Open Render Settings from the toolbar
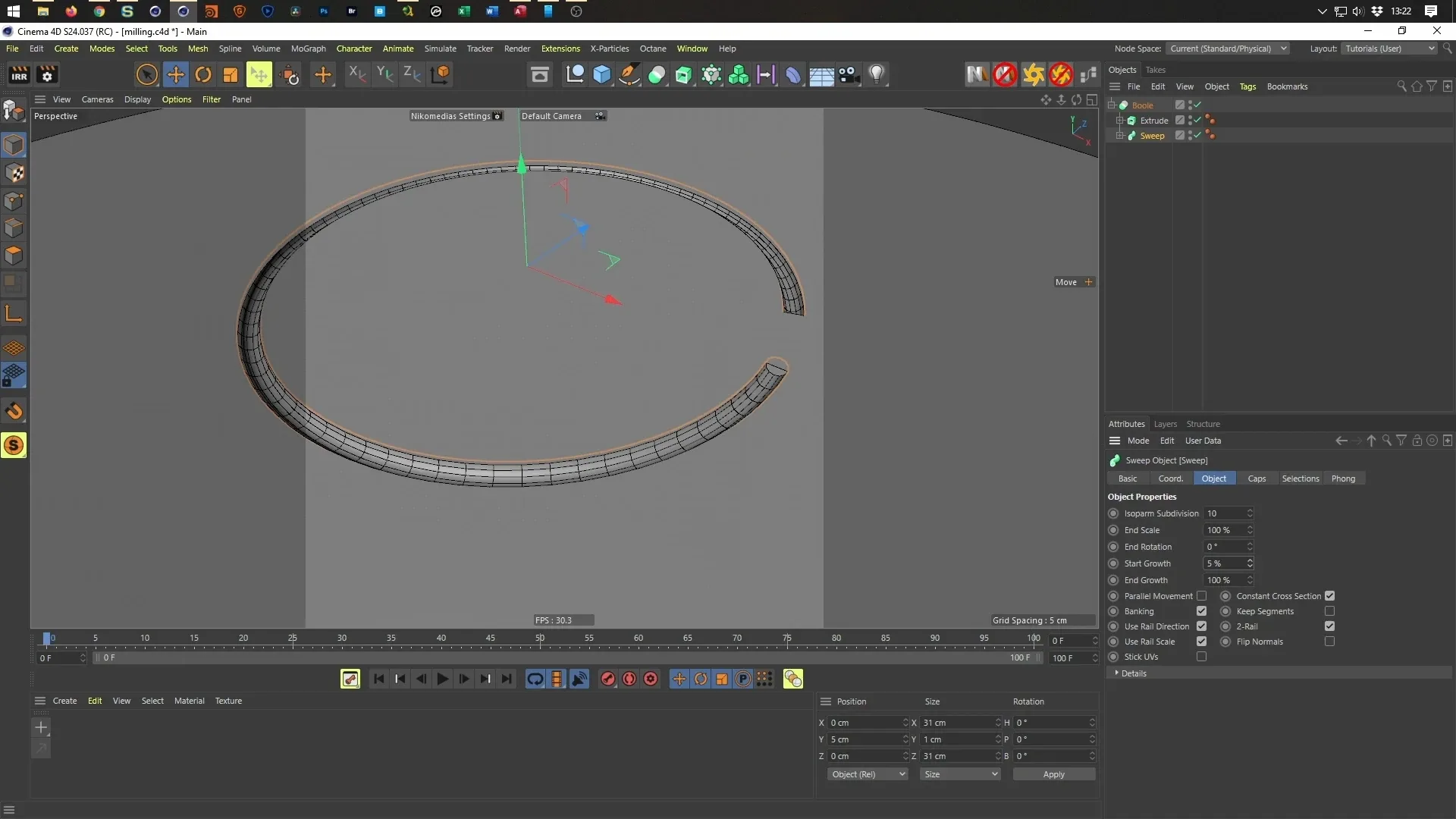The height and width of the screenshot is (819, 1456). 47,74
